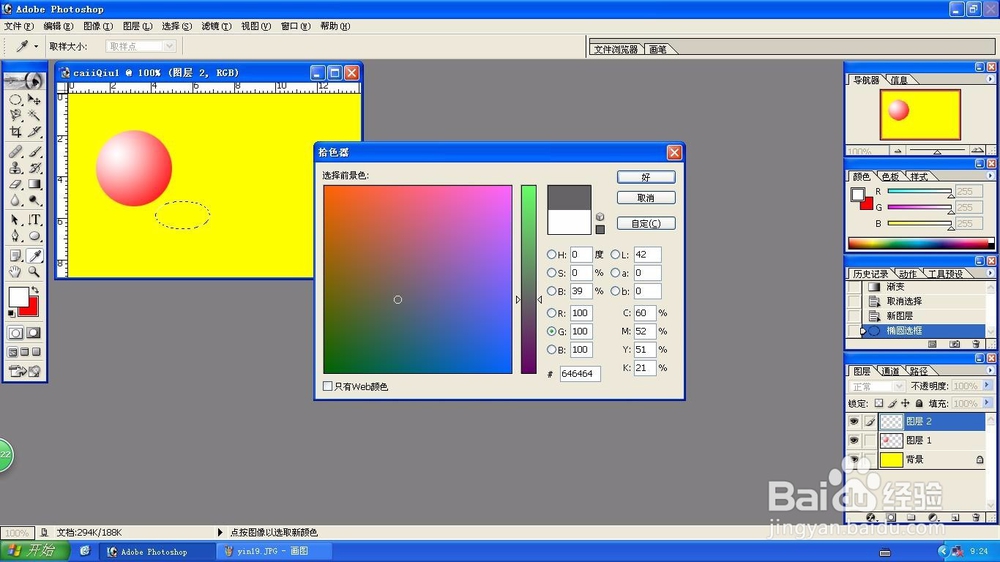The image size is (1000, 562).
Task: Select the Gradient tool
Action: pyautogui.click(x=34, y=184)
